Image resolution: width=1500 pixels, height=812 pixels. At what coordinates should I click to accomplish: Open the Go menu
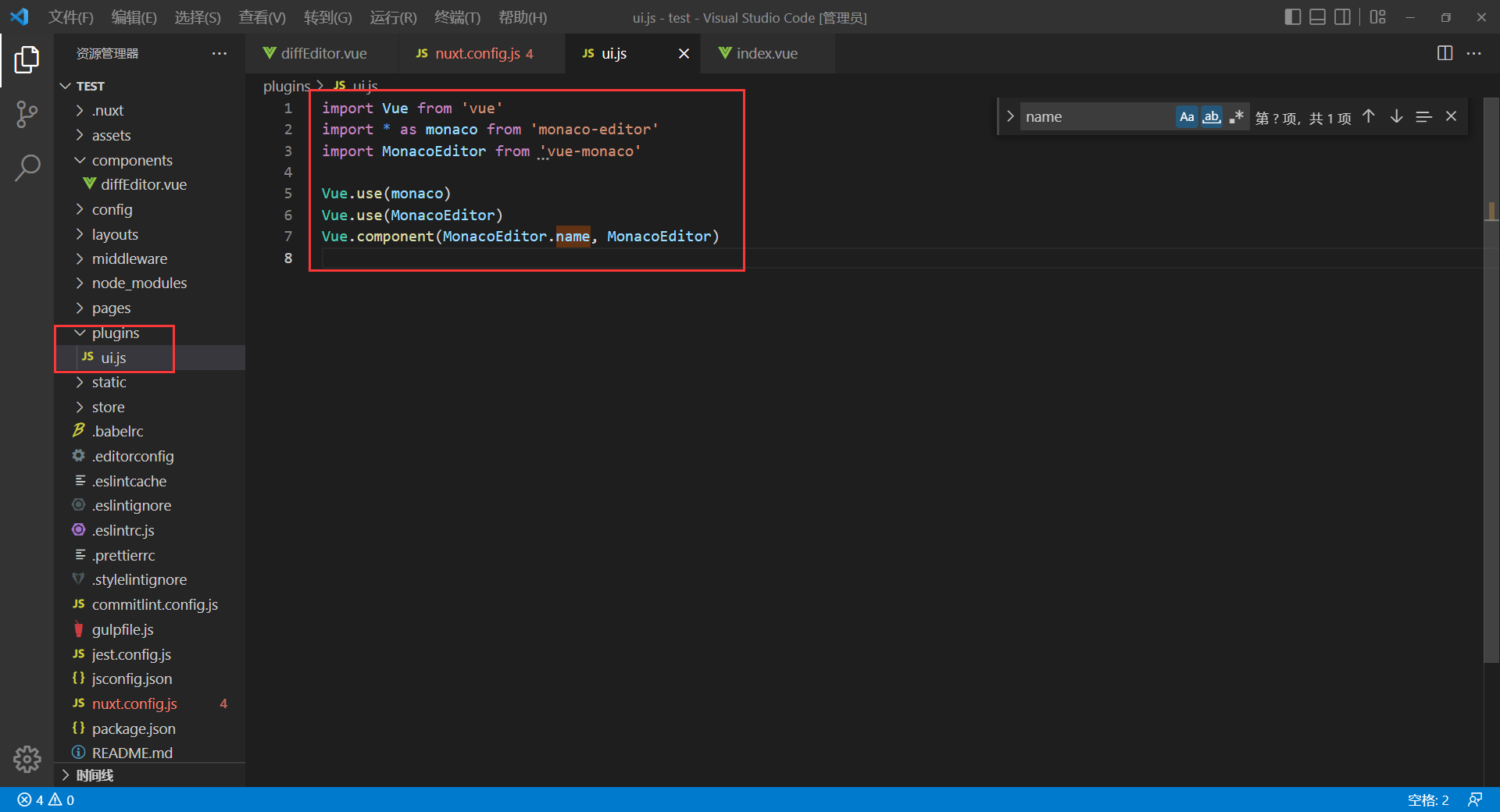(327, 17)
